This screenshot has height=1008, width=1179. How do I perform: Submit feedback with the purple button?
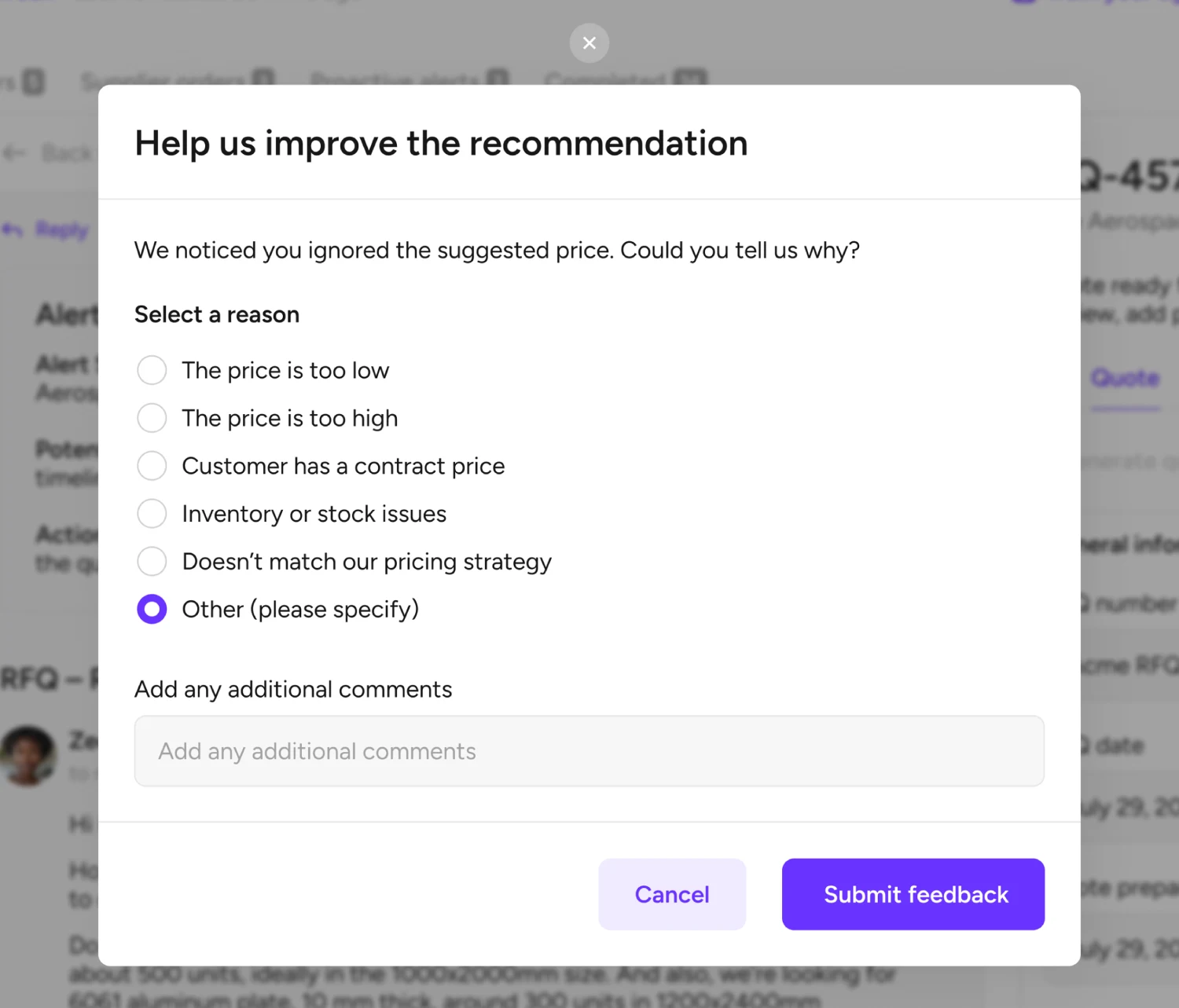pos(913,894)
